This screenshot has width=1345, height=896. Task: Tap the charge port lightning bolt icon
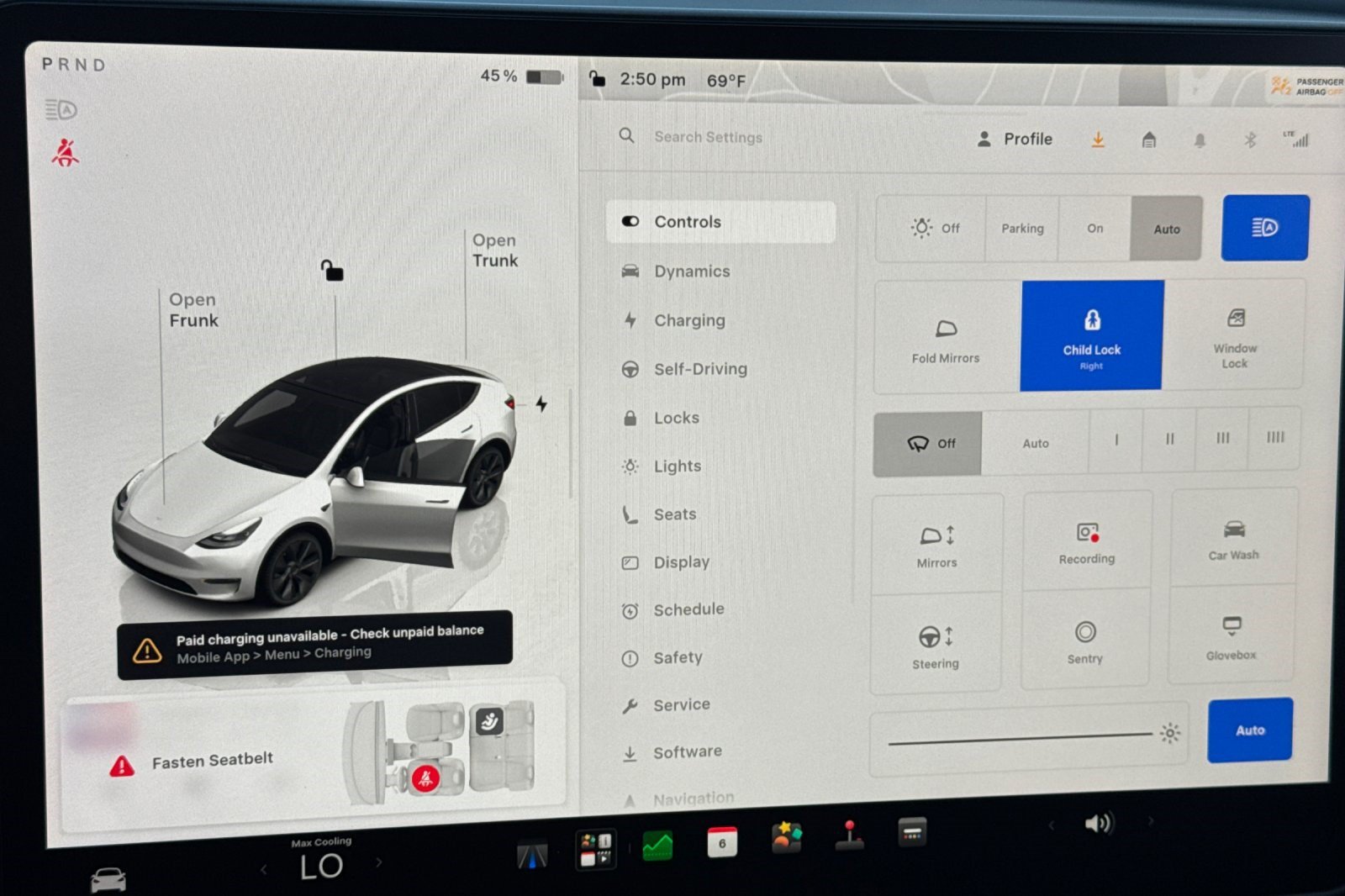(541, 404)
